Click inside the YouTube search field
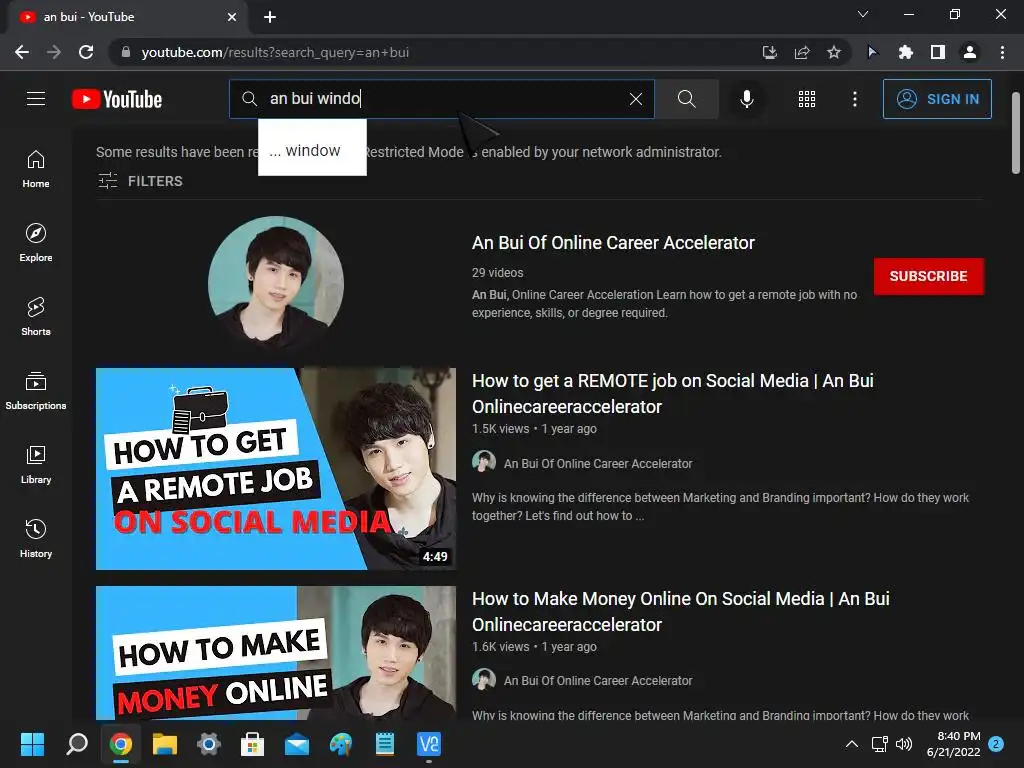Screen dimensions: 1024x768 click(441, 99)
